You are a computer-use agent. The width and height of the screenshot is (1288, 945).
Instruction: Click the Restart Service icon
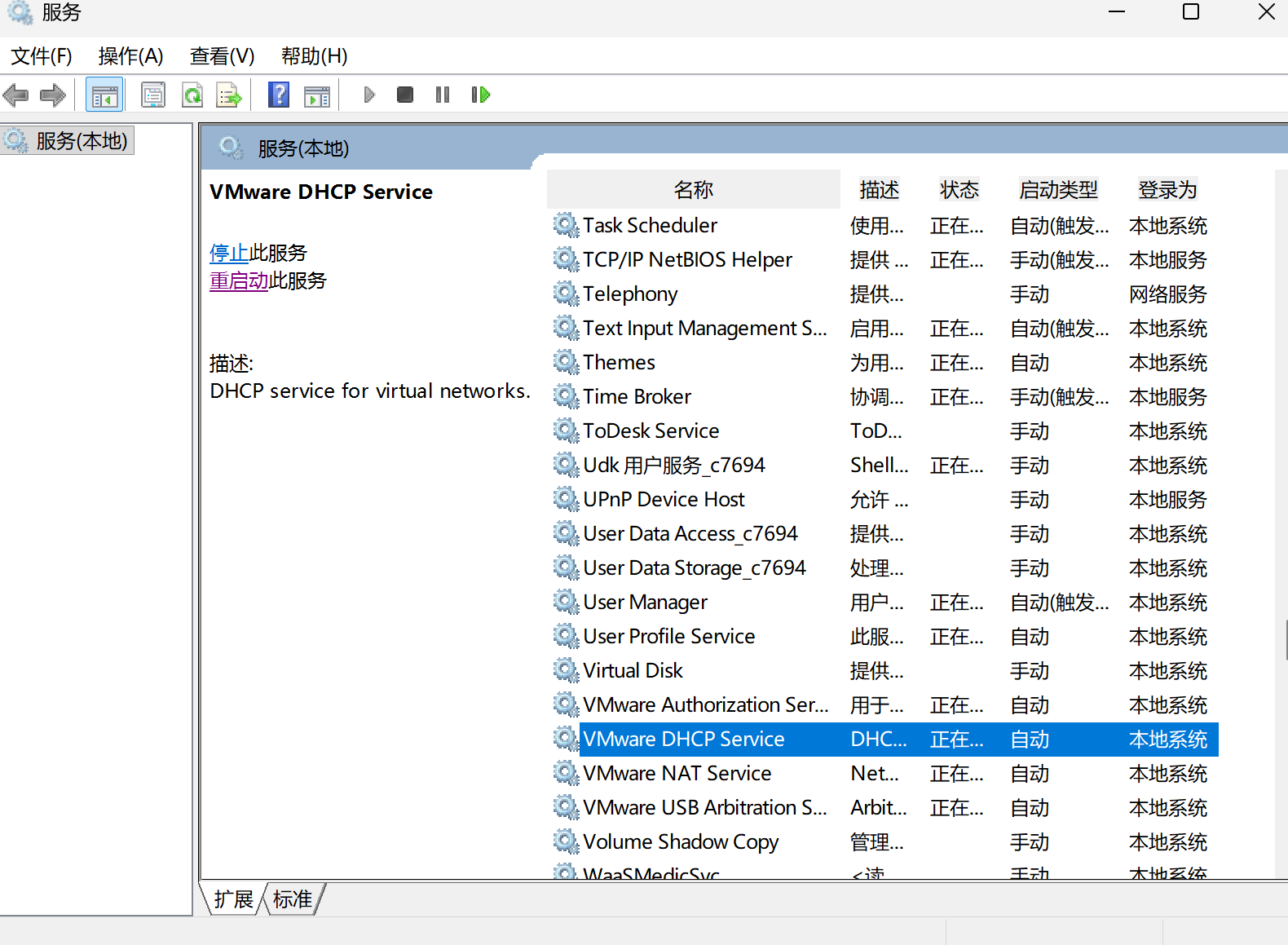[x=481, y=95]
